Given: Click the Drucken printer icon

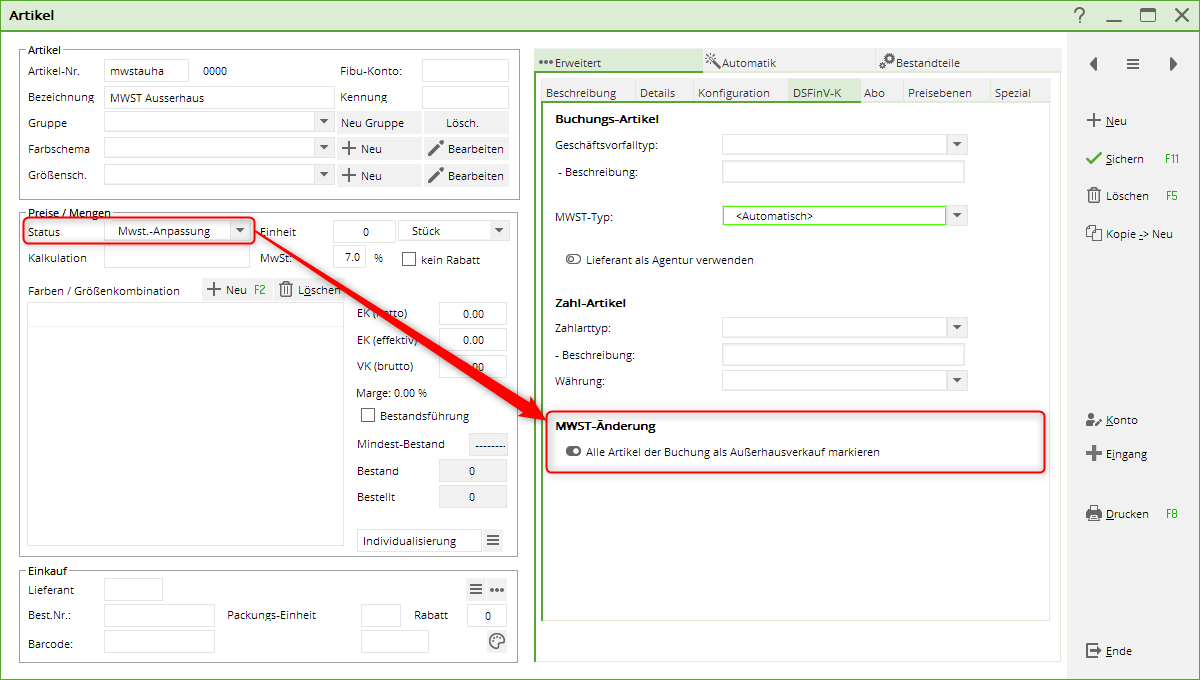Looking at the screenshot, I should (x=1093, y=514).
